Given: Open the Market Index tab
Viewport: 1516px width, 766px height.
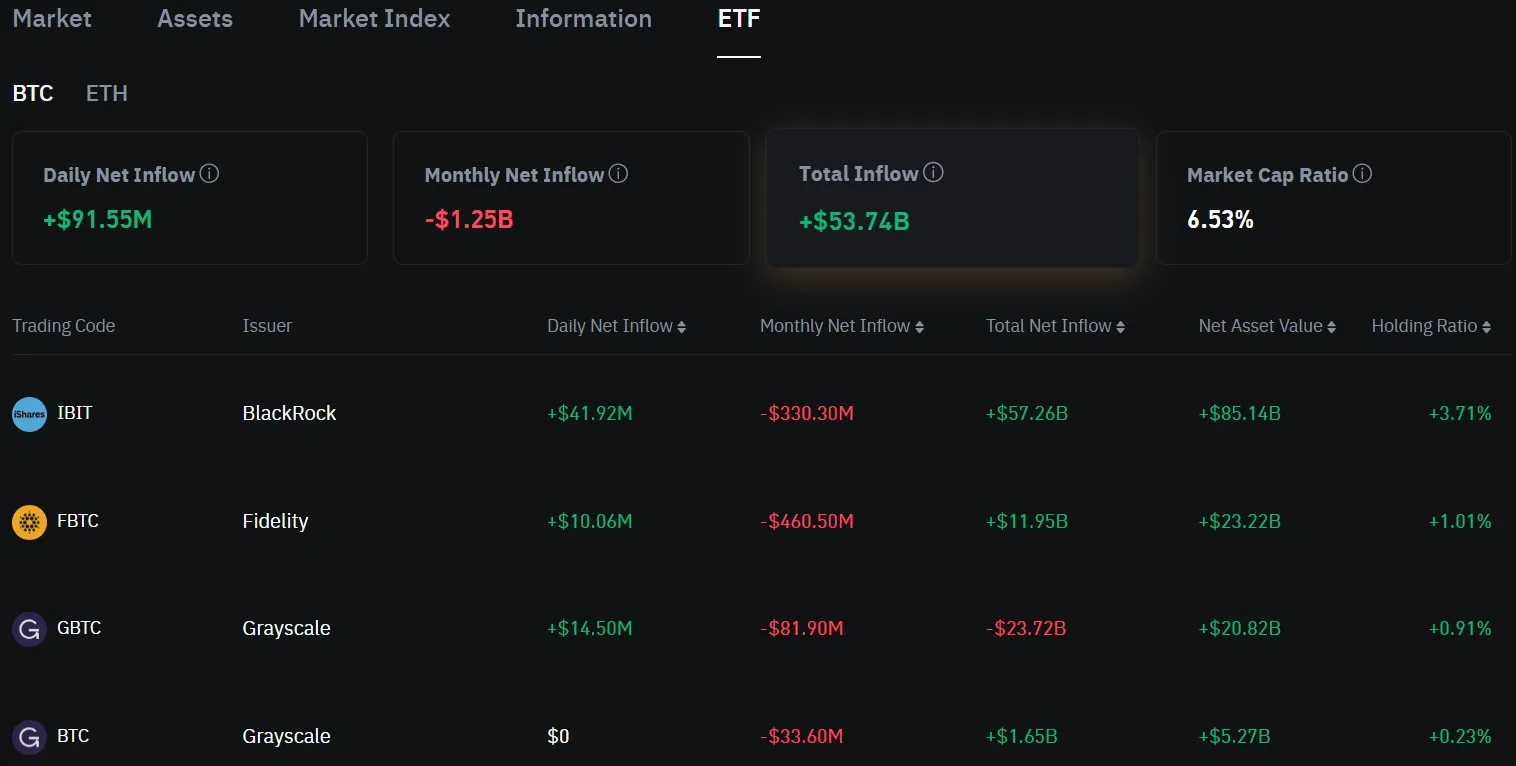Looking at the screenshot, I should click(375, 18).
